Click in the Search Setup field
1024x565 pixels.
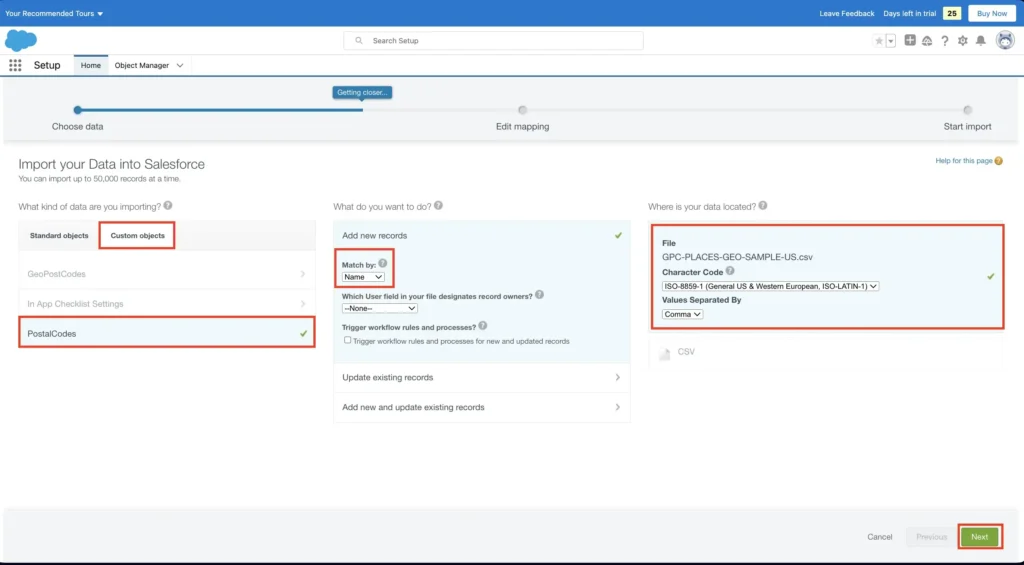coord(493,40)
